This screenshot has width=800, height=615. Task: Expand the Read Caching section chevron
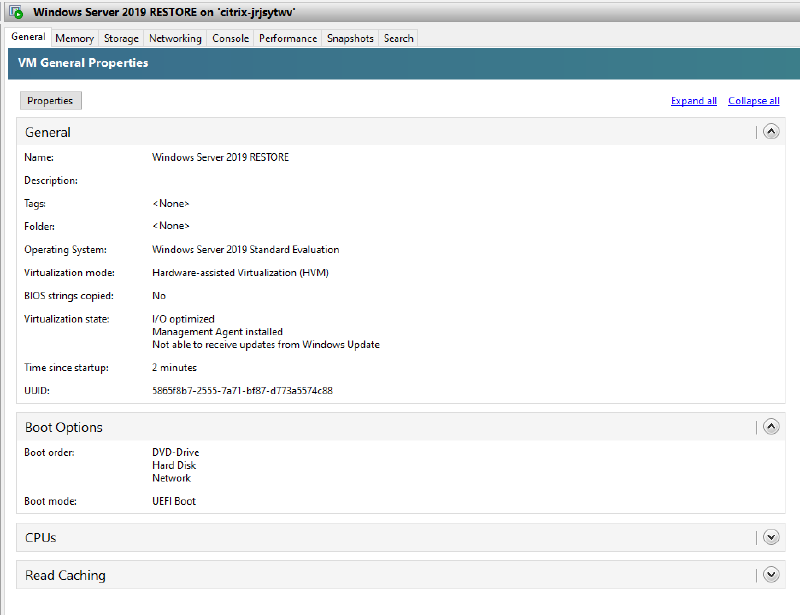tap(771, 575)
